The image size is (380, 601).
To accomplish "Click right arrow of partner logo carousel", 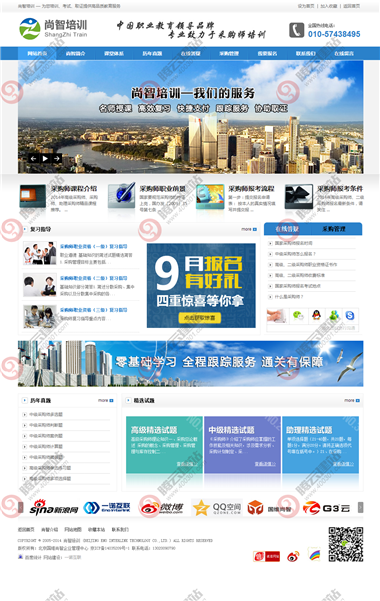I will pos(360,507).
